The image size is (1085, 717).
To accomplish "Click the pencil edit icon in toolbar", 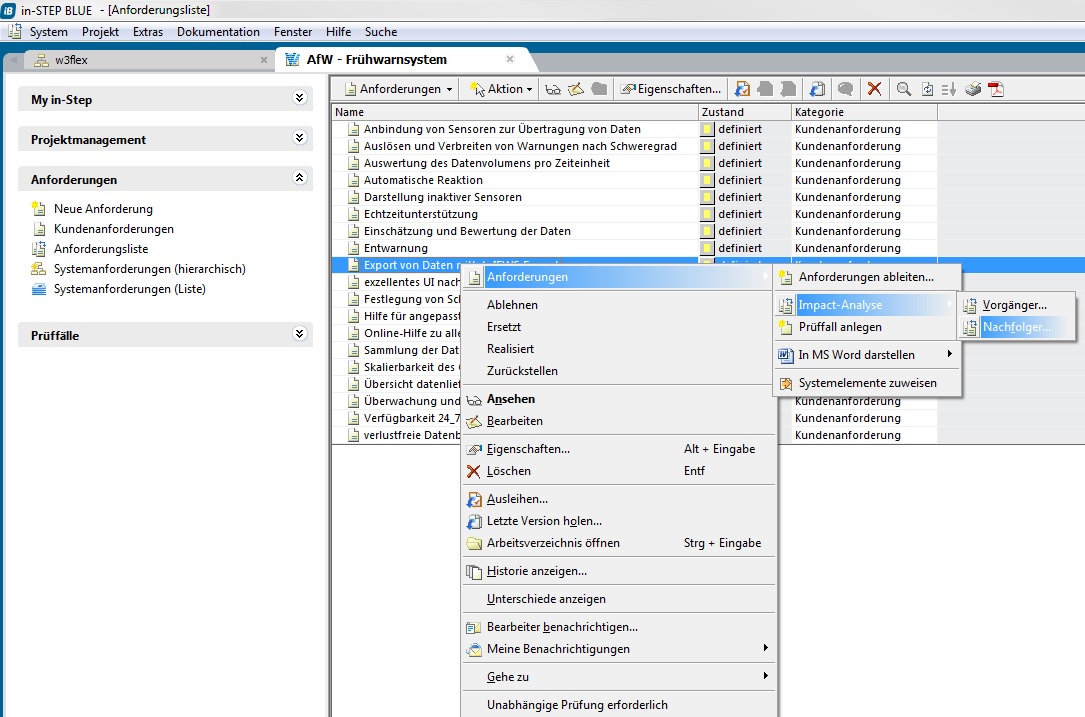I will 576,89.
